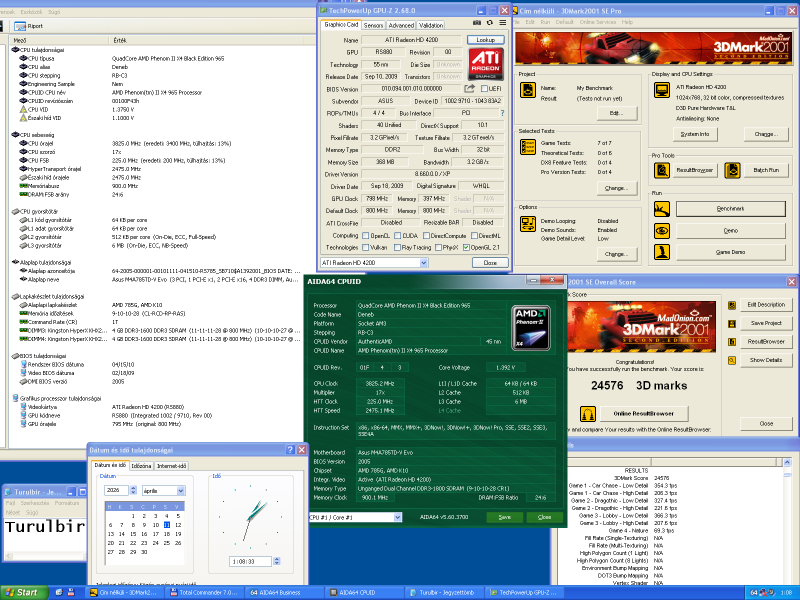This screenshot has height=600, width=800.
Task: Open the GPU-Z hamburger menu icon
Action: point(502,24)
